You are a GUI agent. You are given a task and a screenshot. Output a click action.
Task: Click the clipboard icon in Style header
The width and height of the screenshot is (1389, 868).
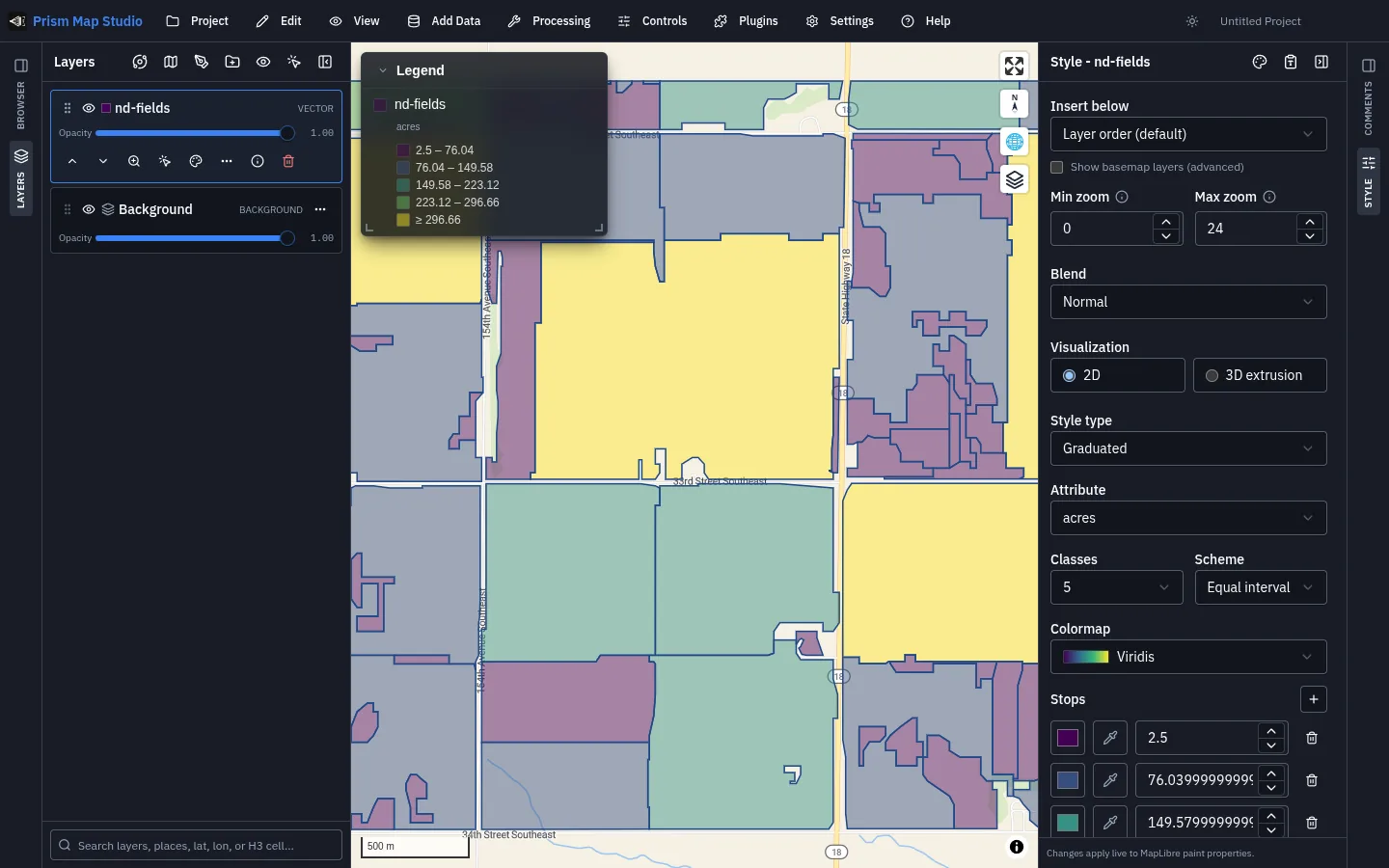(x=1291, y=62)
